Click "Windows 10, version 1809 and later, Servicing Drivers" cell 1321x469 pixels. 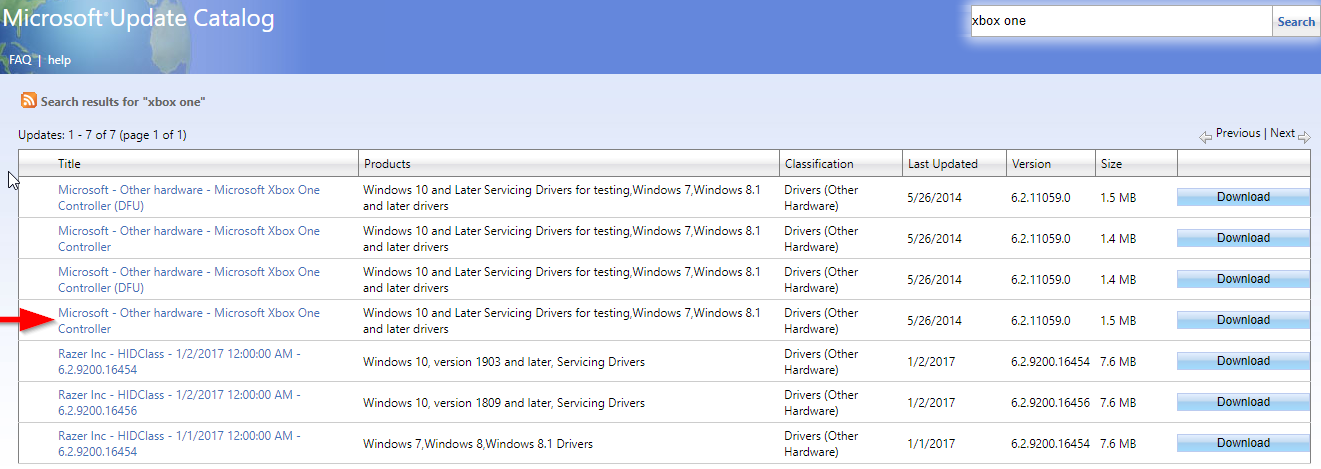504,403
